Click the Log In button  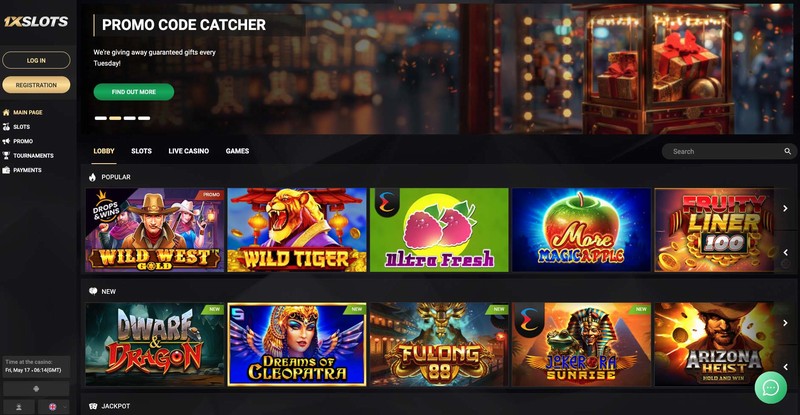point(36,60)
